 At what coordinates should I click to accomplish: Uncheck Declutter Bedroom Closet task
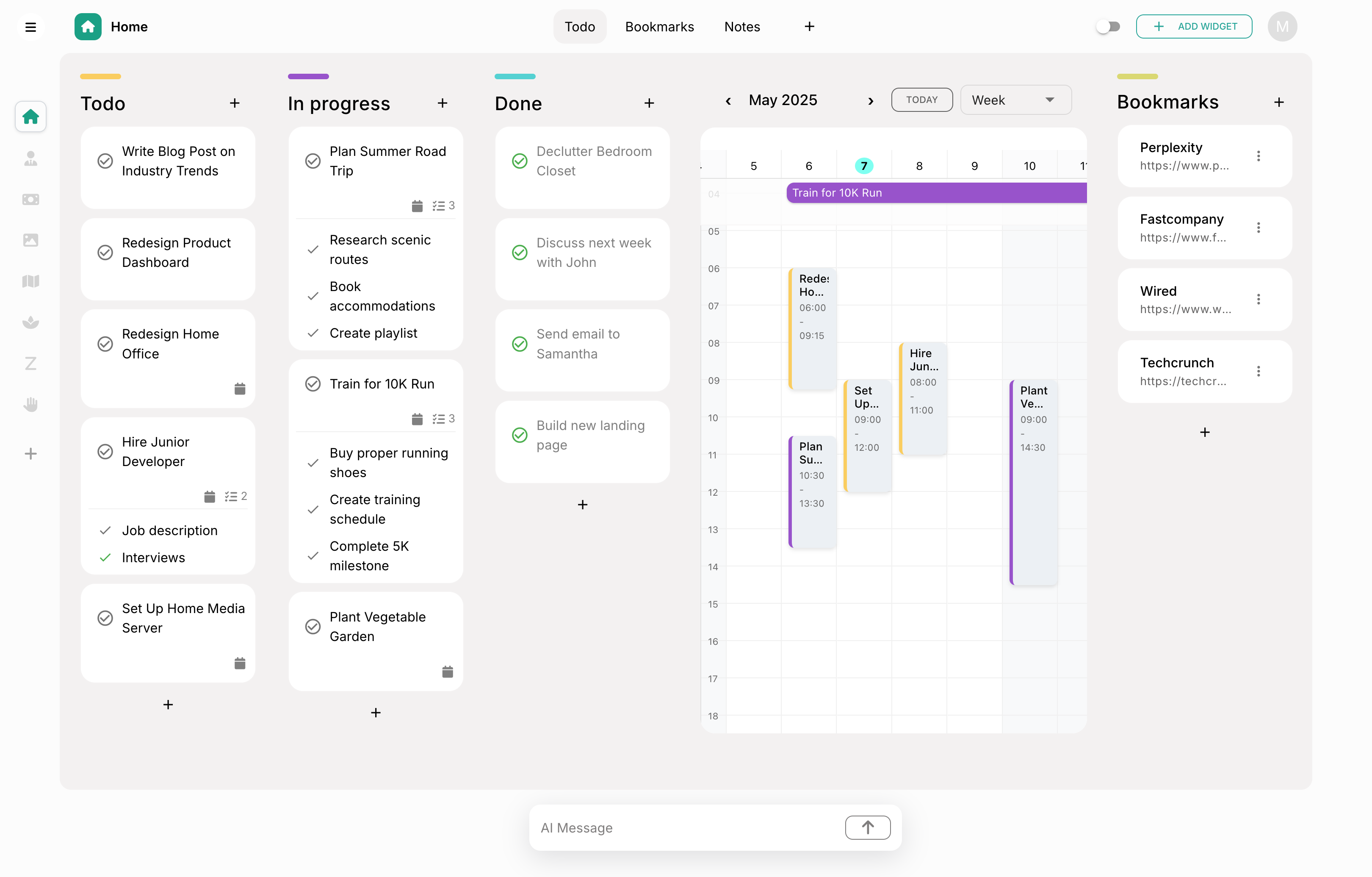pyautogui.click(x=520, y=161)
